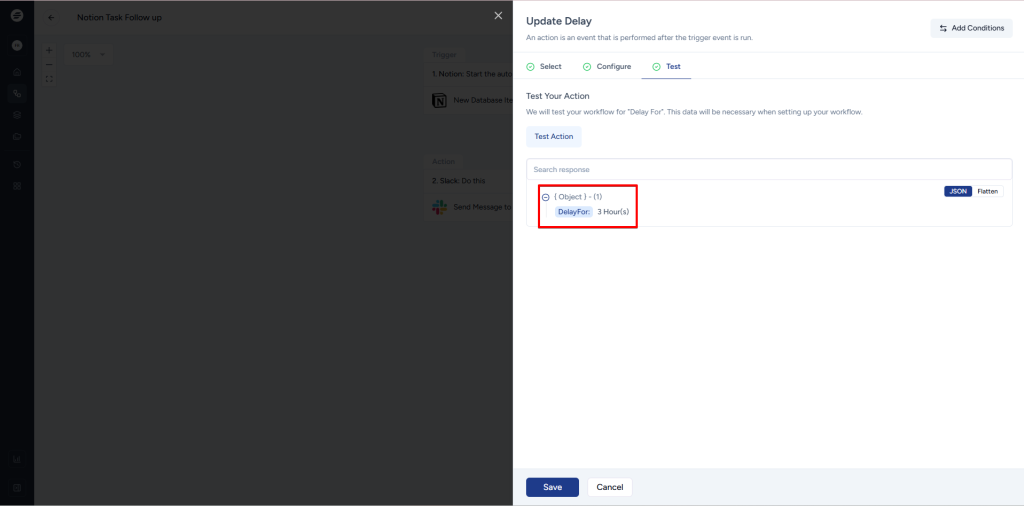This screenshot has height=506, width=1024.
Task: Switch response view to Flatten
Action: [987, 191]
